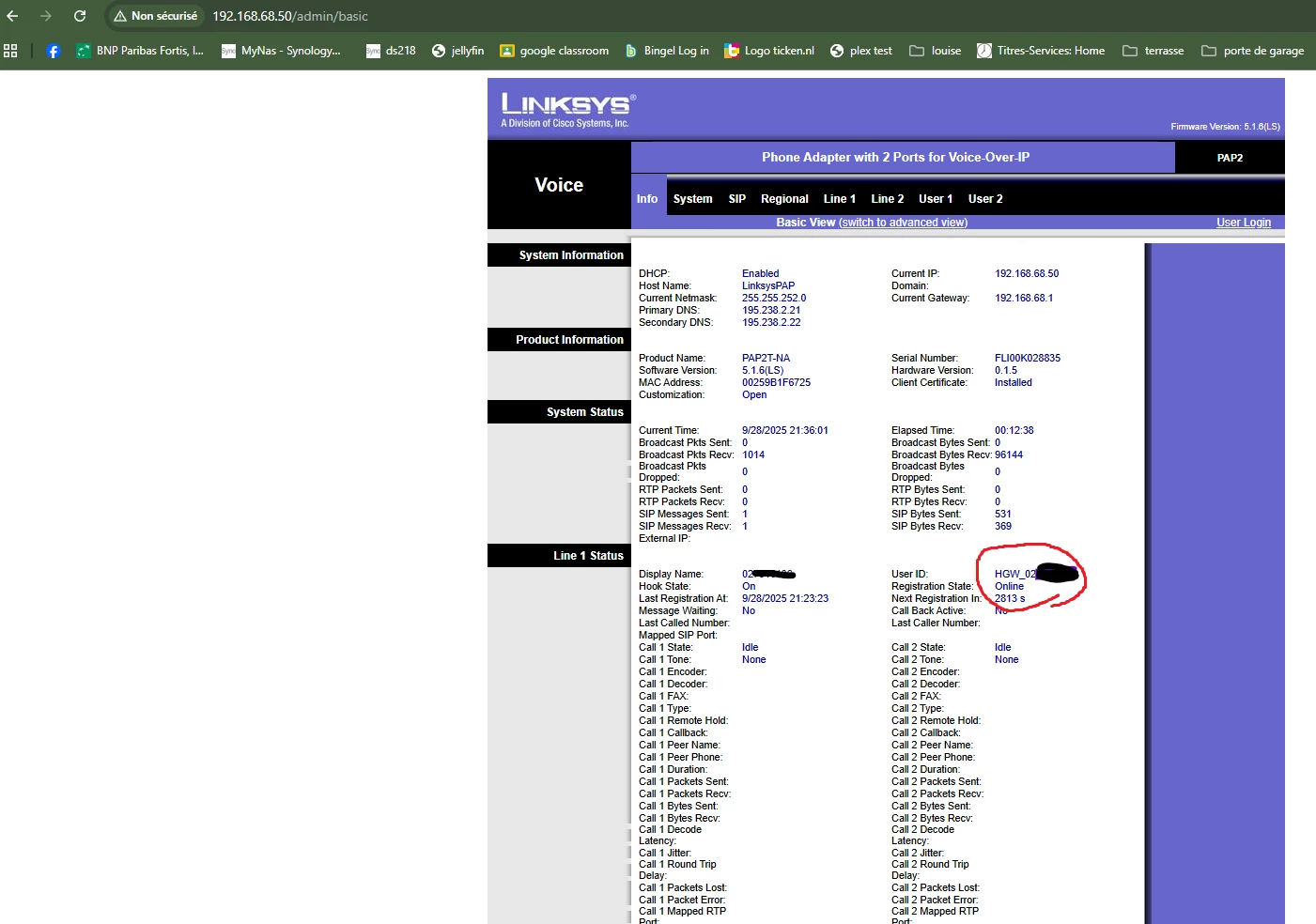Open the google classroom bookmark
This screenshot has height=924, width=1316.
pos(554,51)
